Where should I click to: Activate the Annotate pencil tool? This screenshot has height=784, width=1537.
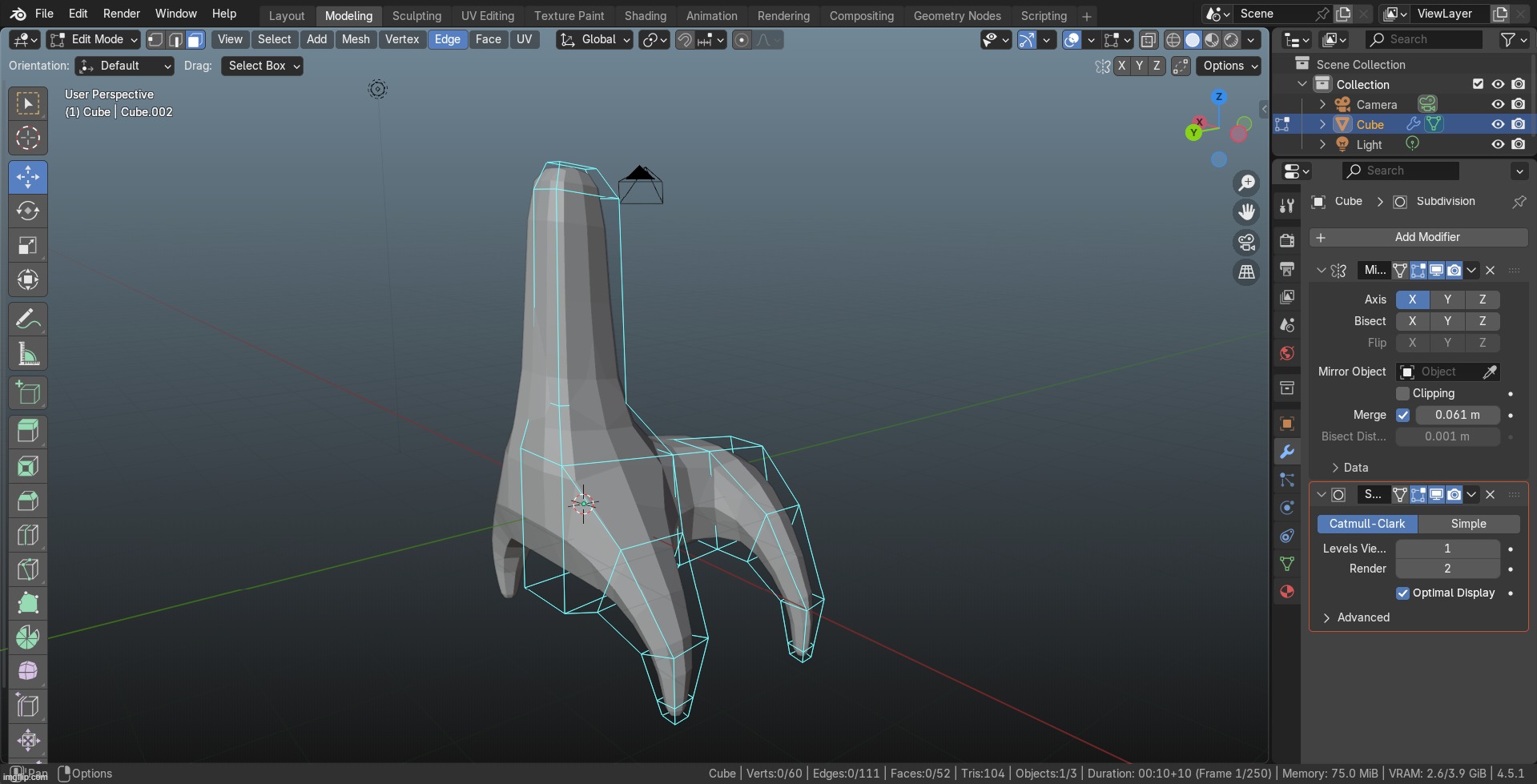click(28, 320)
